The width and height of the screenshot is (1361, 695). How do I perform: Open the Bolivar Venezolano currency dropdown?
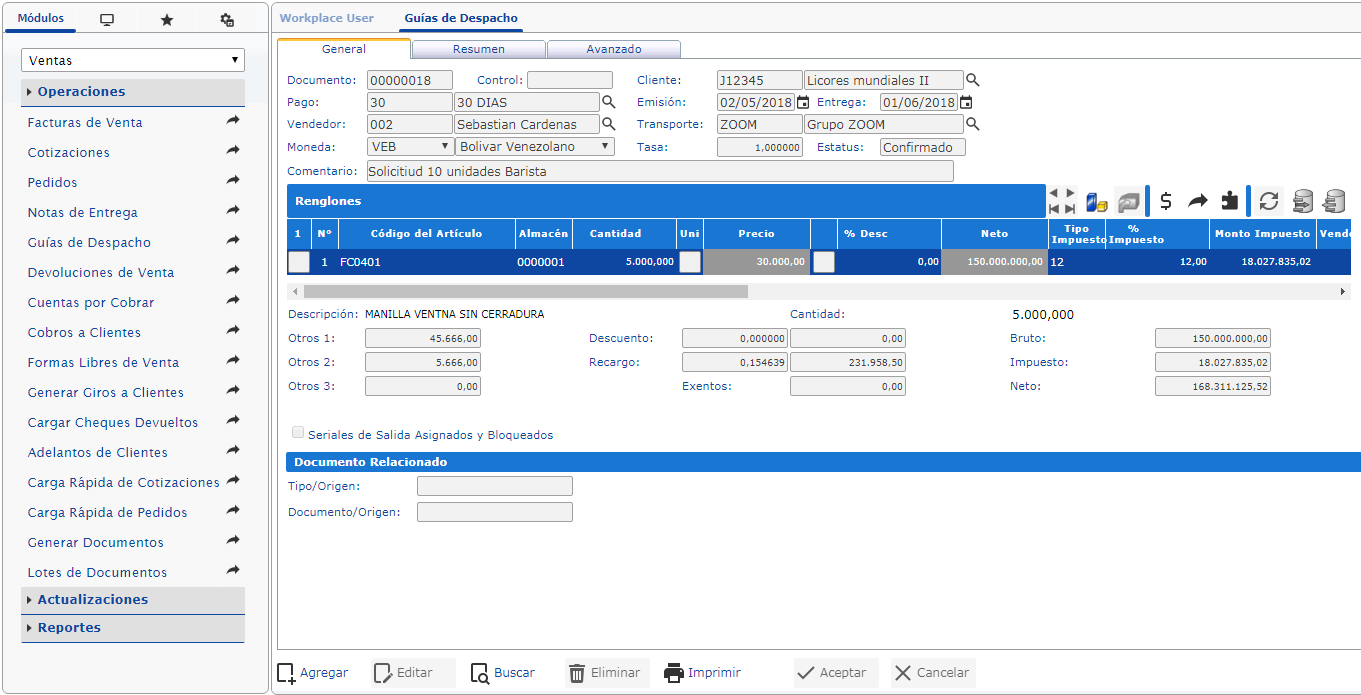click(x=535, y=146)
